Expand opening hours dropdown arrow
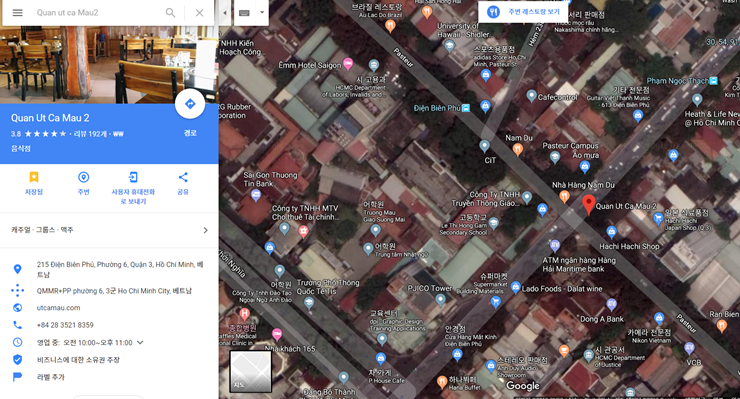This screenshot has width=740, height=399. pyautogui.click(x=140, y=342)
